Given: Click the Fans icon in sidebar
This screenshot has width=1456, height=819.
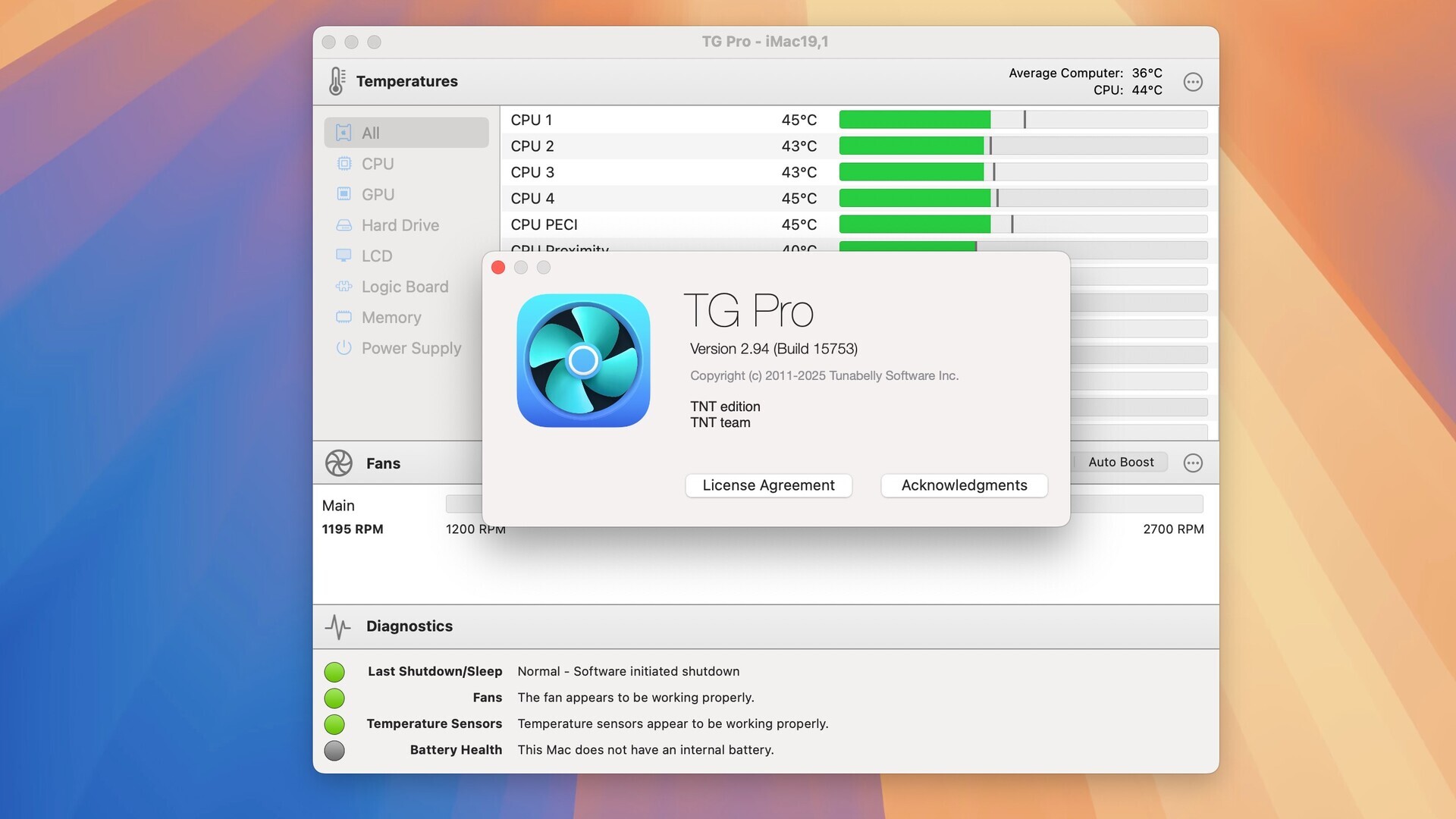Looking at the screenshot, I should (x=337, y=463).
